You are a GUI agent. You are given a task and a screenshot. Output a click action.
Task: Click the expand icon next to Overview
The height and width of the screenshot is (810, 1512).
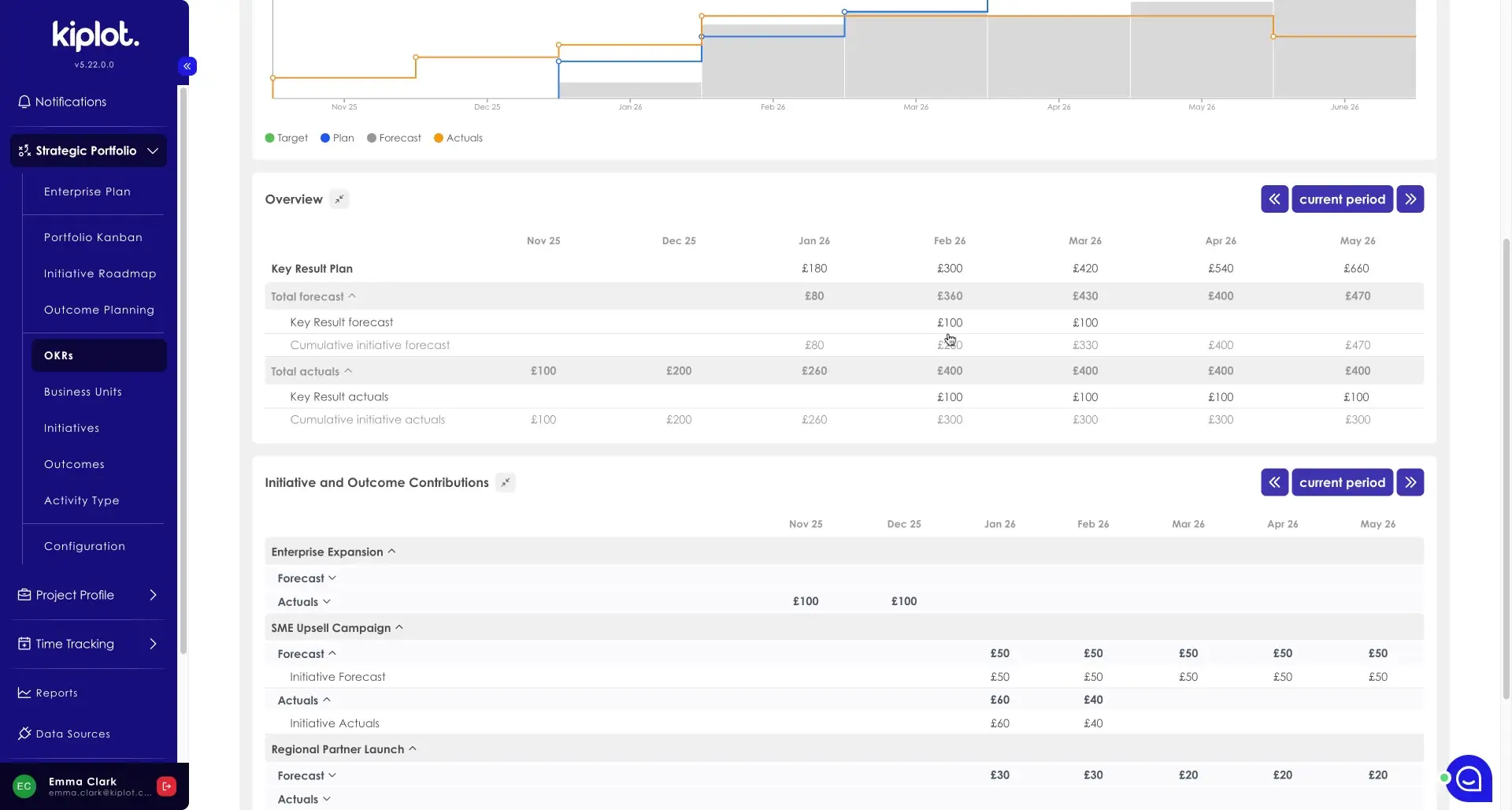[x=339, y=199]
